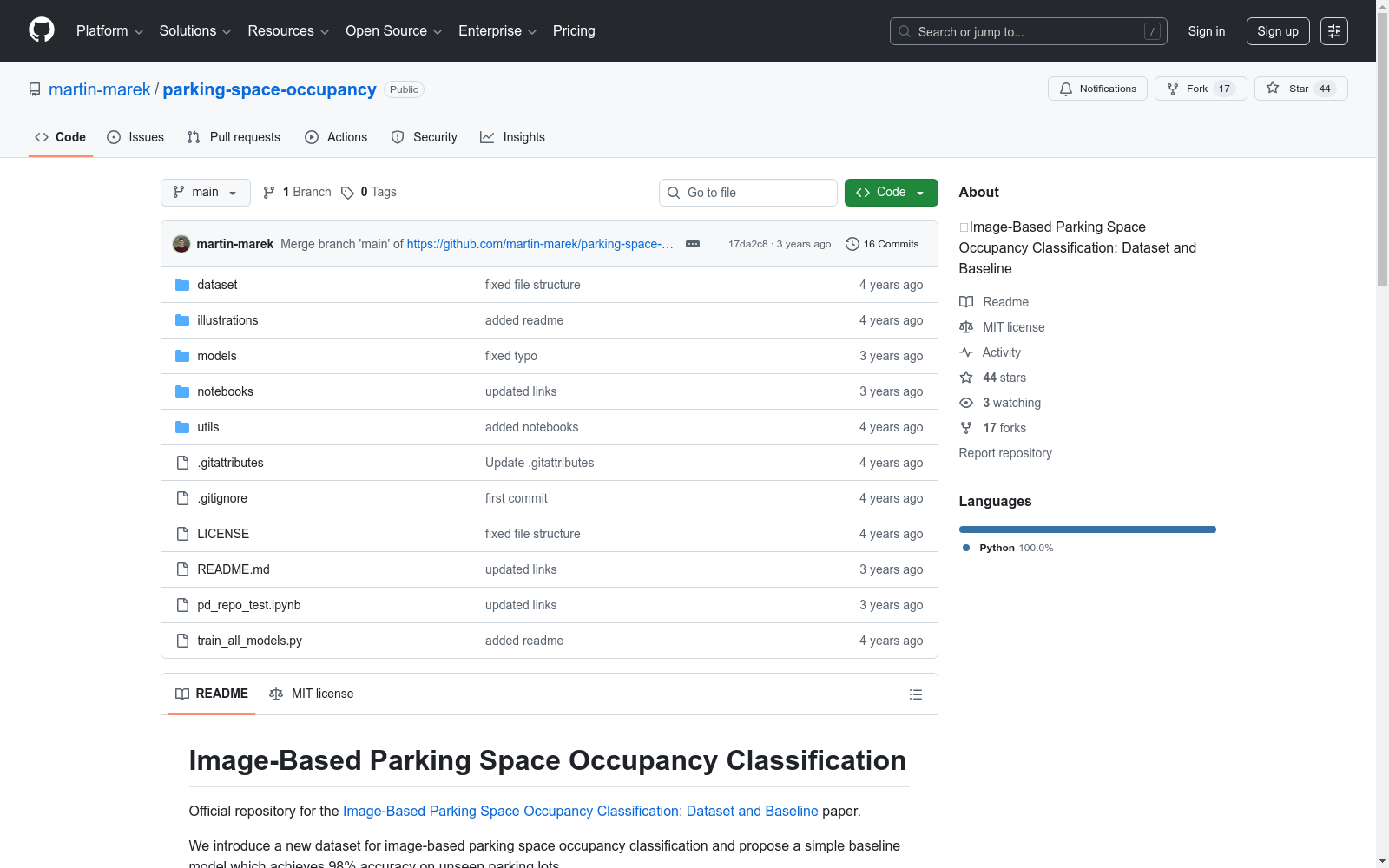
Task: Open the 16 Commits history link
Action: point(882,244)
